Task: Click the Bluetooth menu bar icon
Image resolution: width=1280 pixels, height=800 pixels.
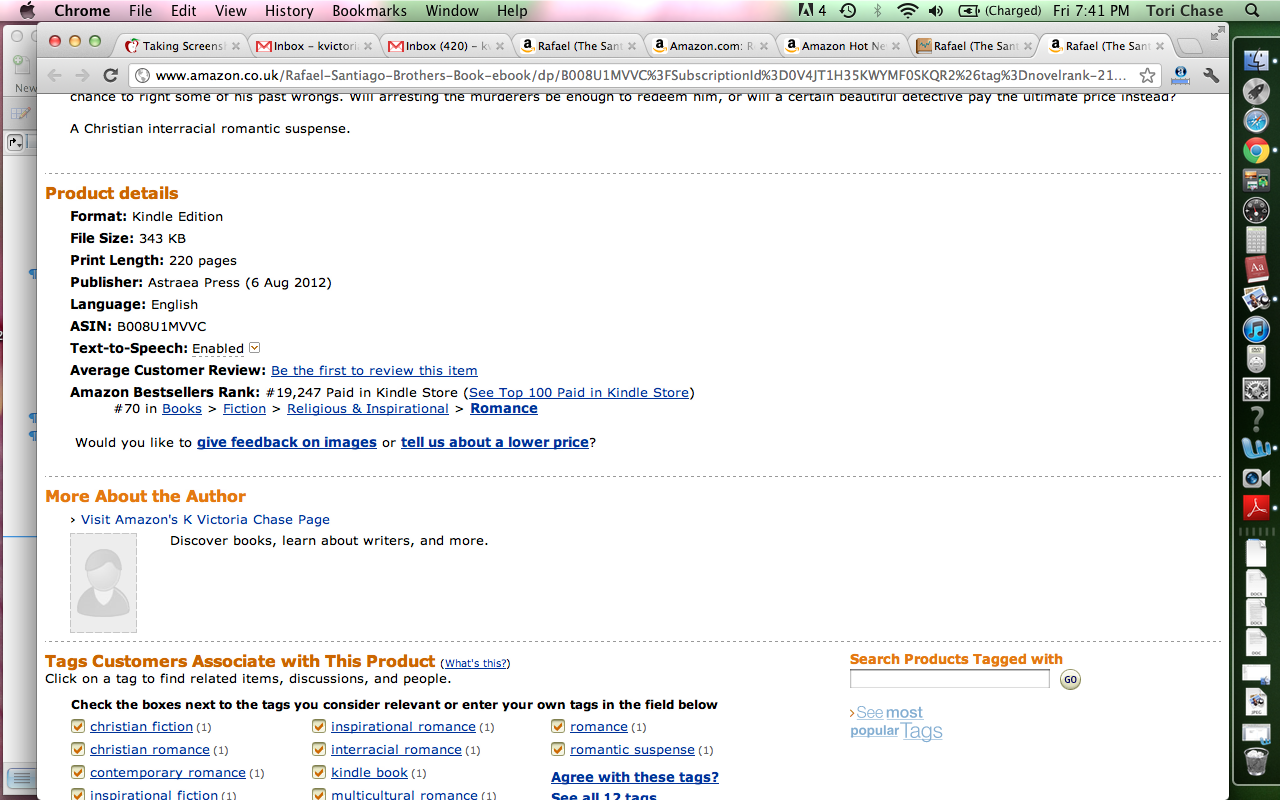Action: pos(878,11)
